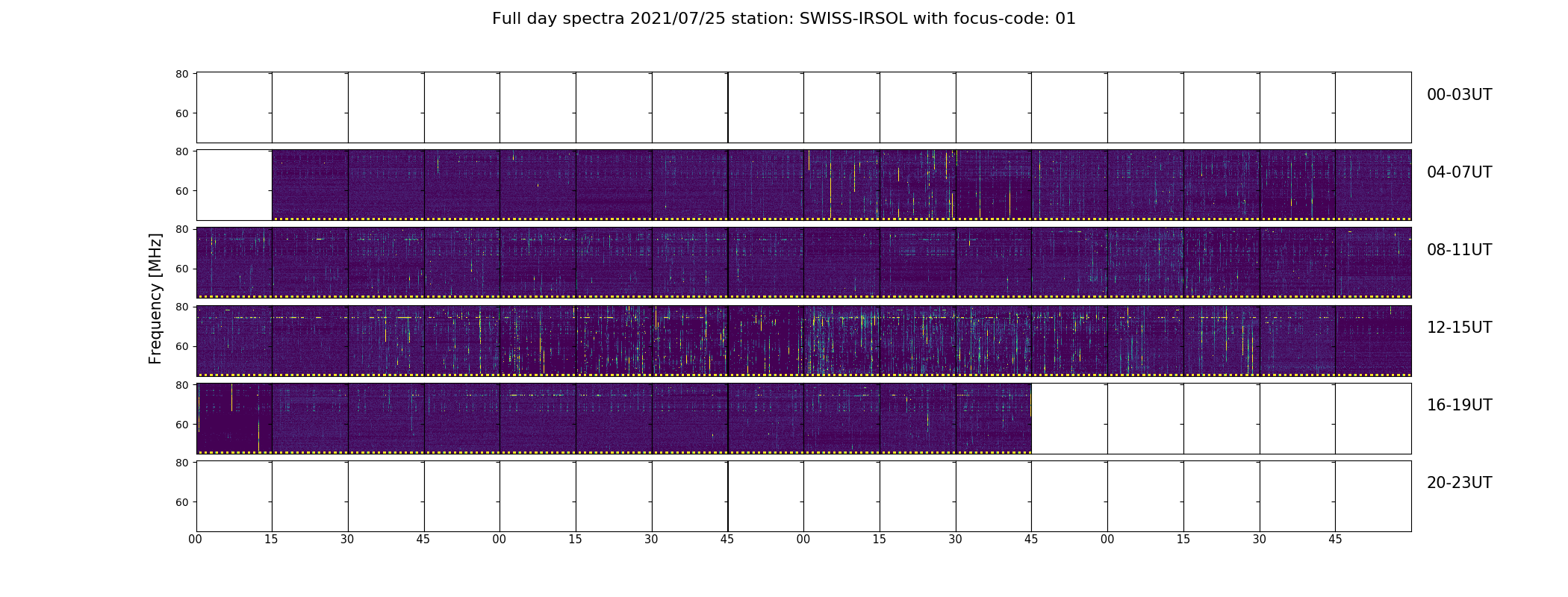Select the 08-11UT row label

pos(1459,250)
